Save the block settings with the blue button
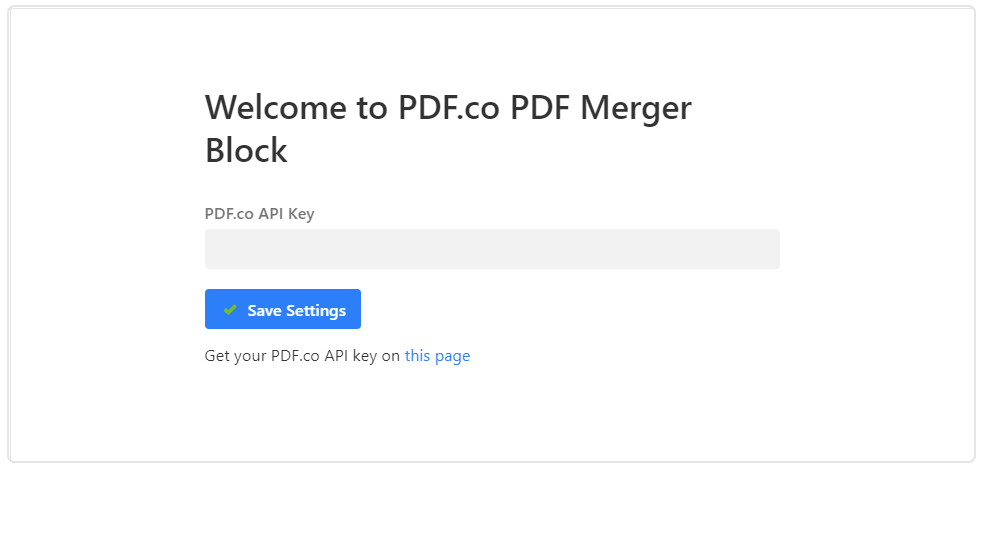 tap(283, 309)
